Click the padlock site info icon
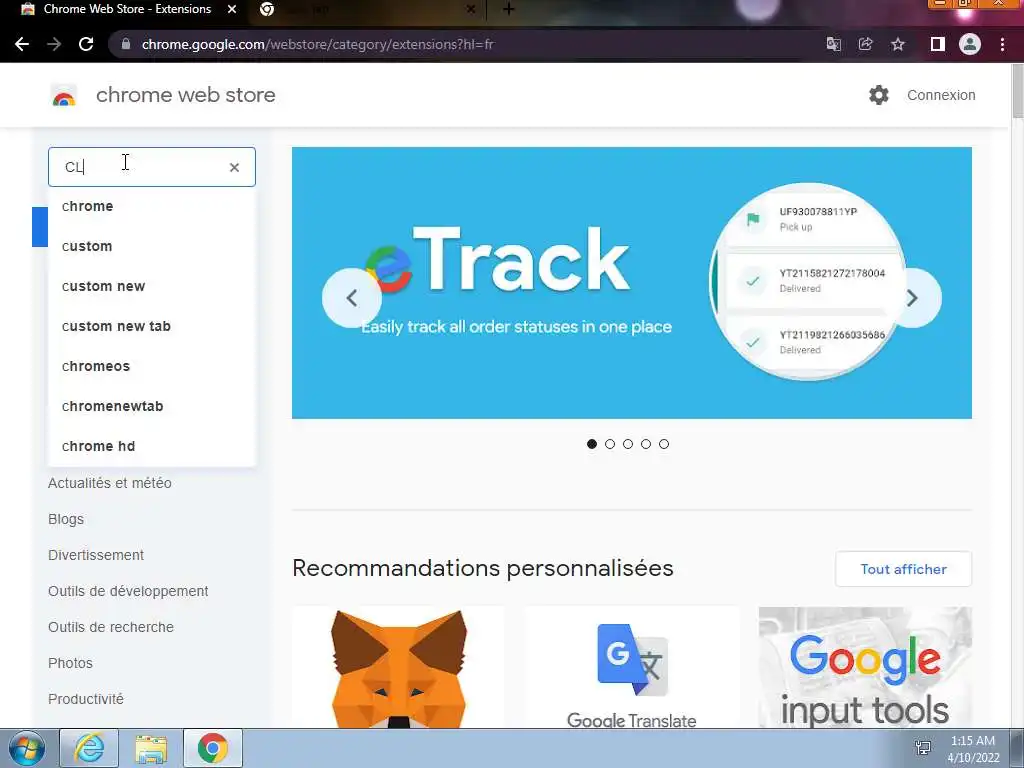 click(x=126, y=44)
